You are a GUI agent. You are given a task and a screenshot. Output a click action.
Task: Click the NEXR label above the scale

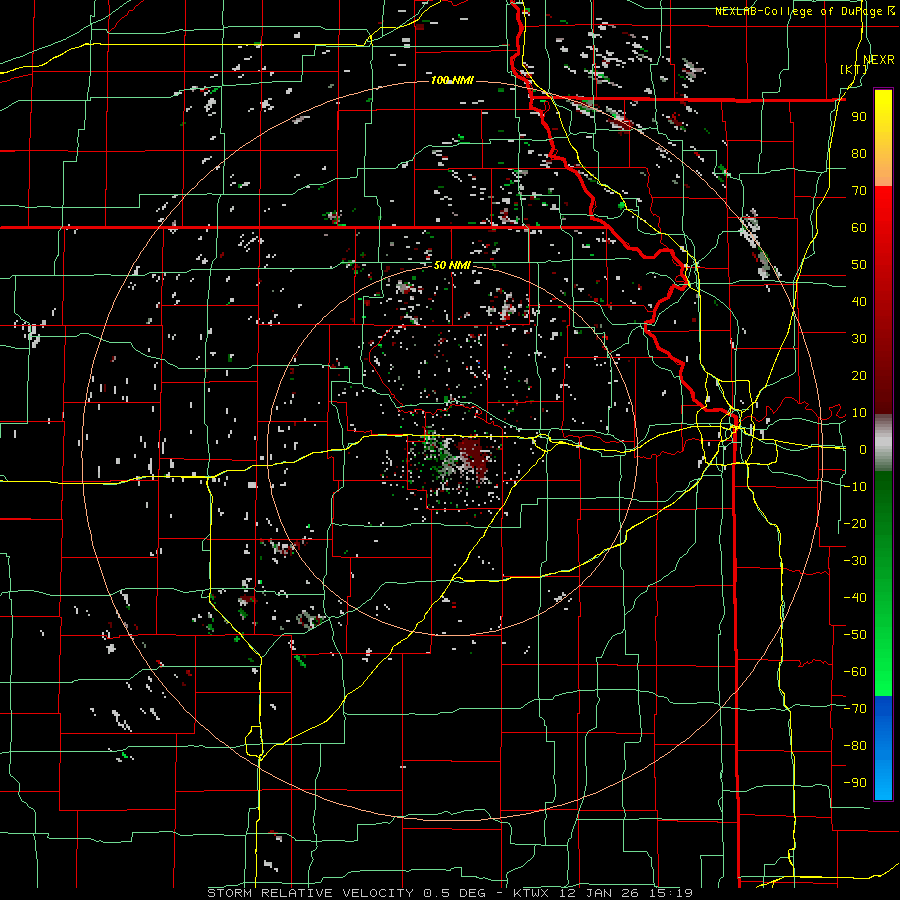pos(879,60)
